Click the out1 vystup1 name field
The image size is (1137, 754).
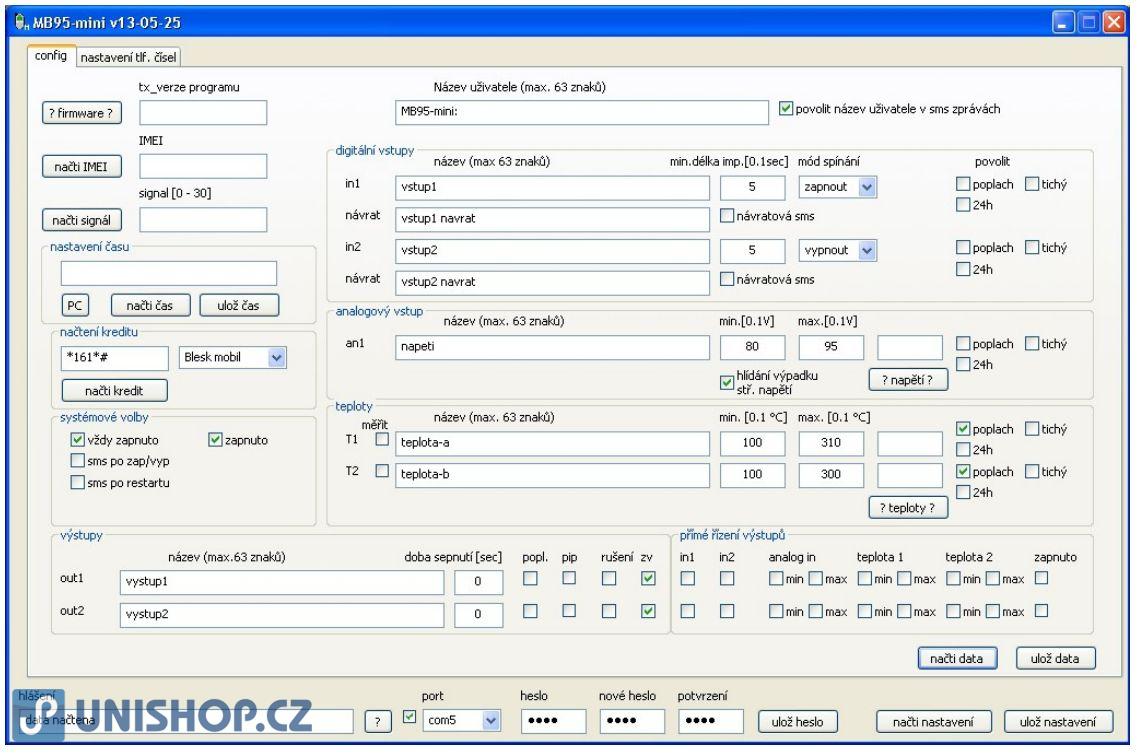tap(282, 581)
